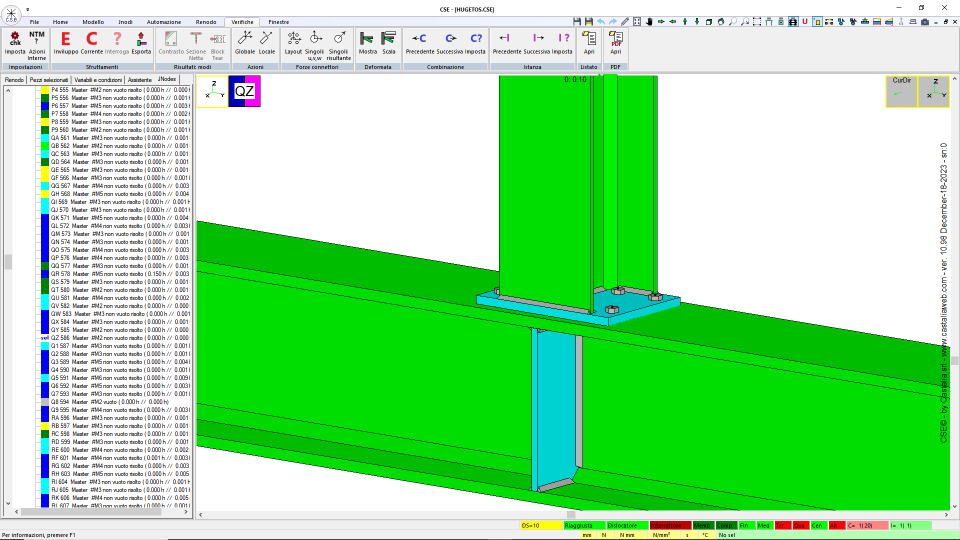Open the Variabili e condizioni panel tab
Viewport: 960px width, 540px height.
98,80
